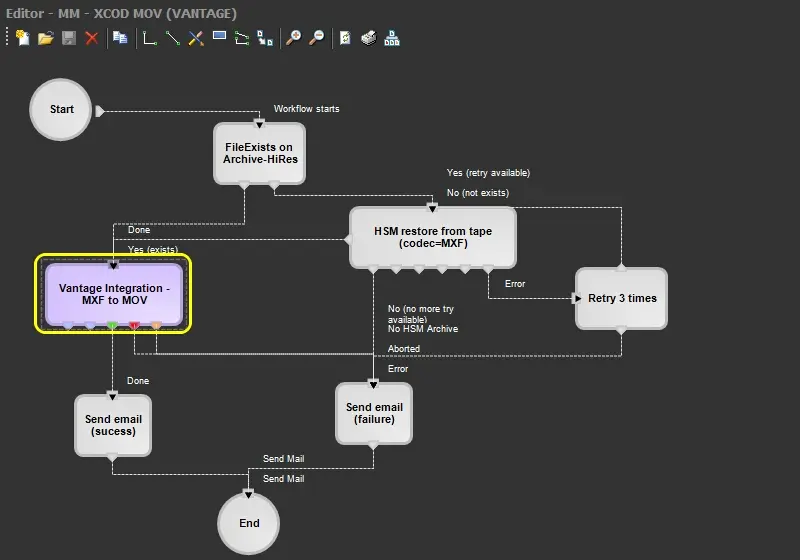Image resolution: width=800 pixels, height=560 pixels.
Task: Click the New workflow icon
Action: click(x=22, y=38)
